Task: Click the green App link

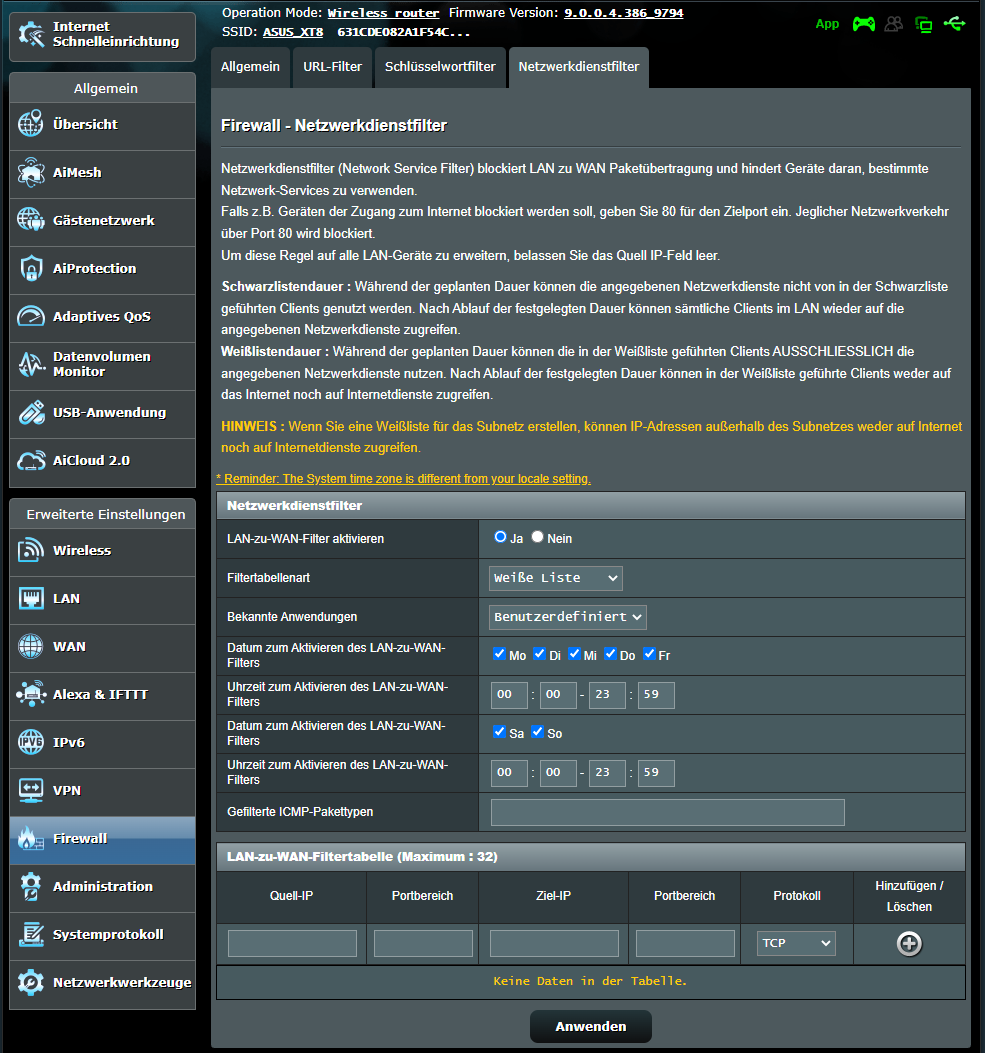Action: (x=827, y=24)
